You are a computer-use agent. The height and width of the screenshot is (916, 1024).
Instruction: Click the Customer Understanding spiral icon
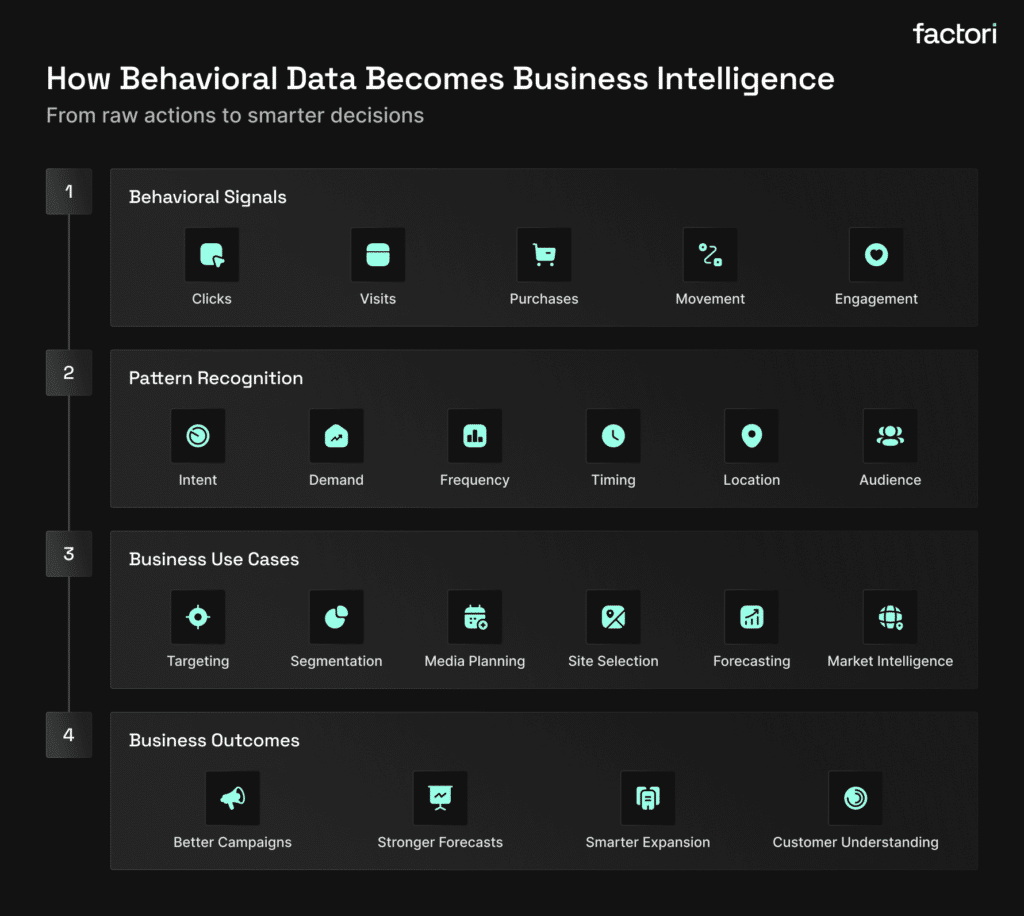point(856,798)
